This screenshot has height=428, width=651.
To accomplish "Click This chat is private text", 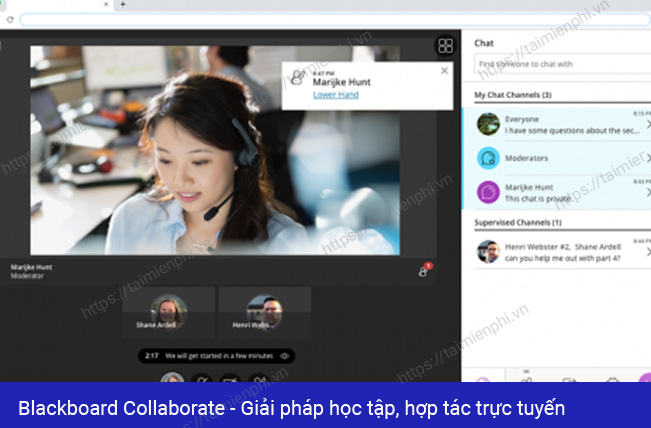I will [538, 199].
